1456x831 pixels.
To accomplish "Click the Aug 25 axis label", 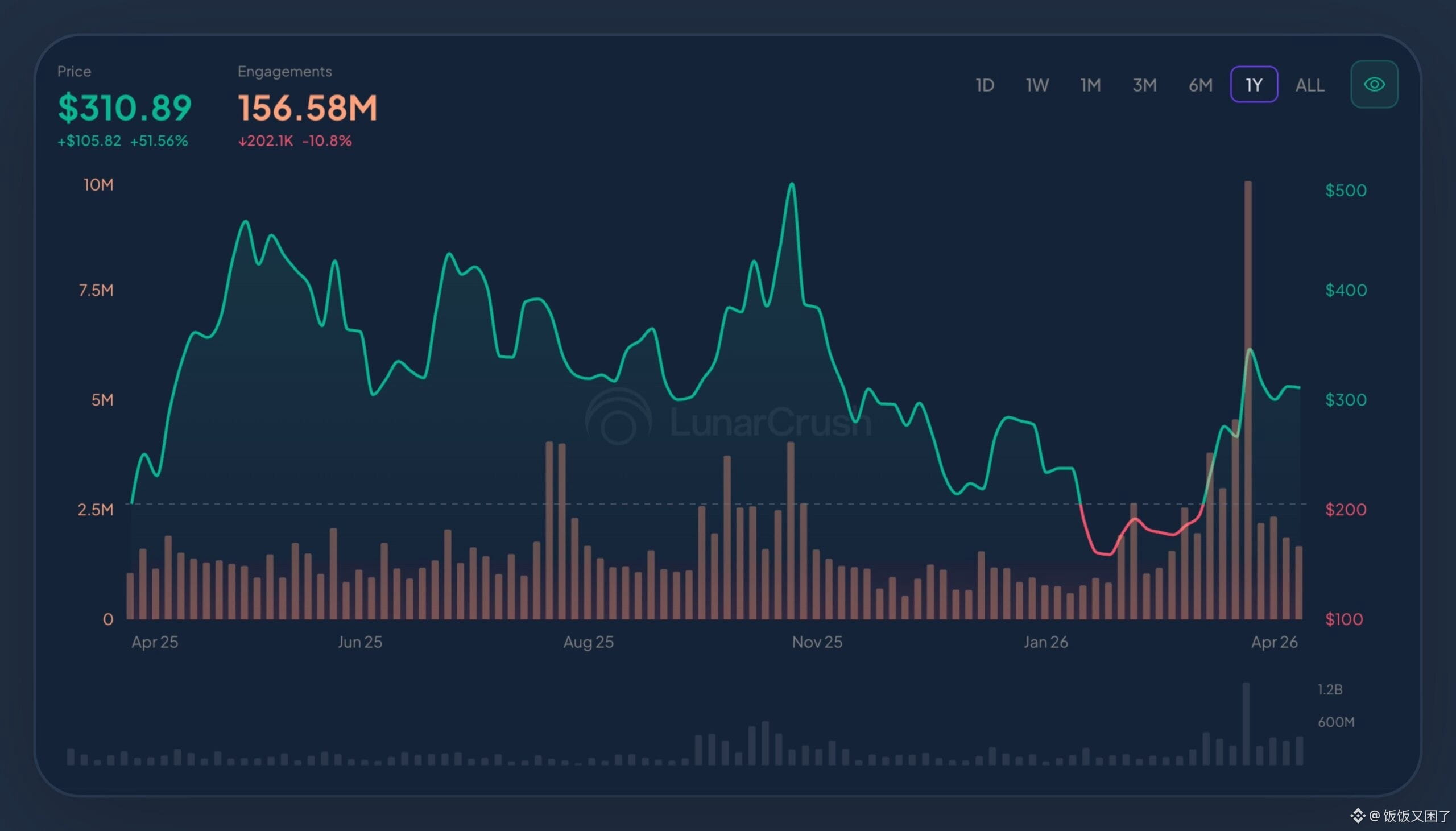I will click(588, 642).
